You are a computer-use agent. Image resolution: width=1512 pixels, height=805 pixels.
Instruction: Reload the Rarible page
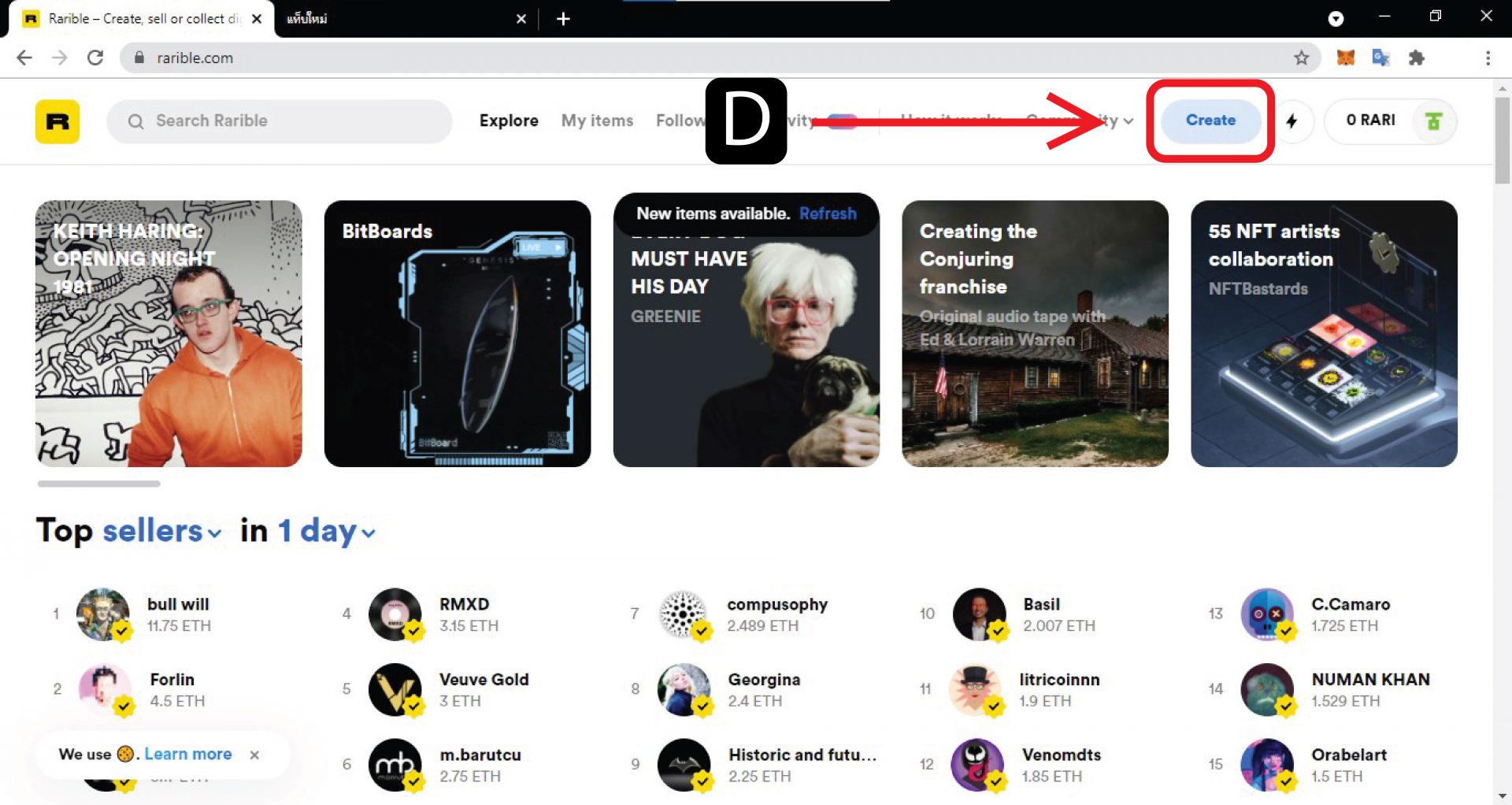click(95, 57)
